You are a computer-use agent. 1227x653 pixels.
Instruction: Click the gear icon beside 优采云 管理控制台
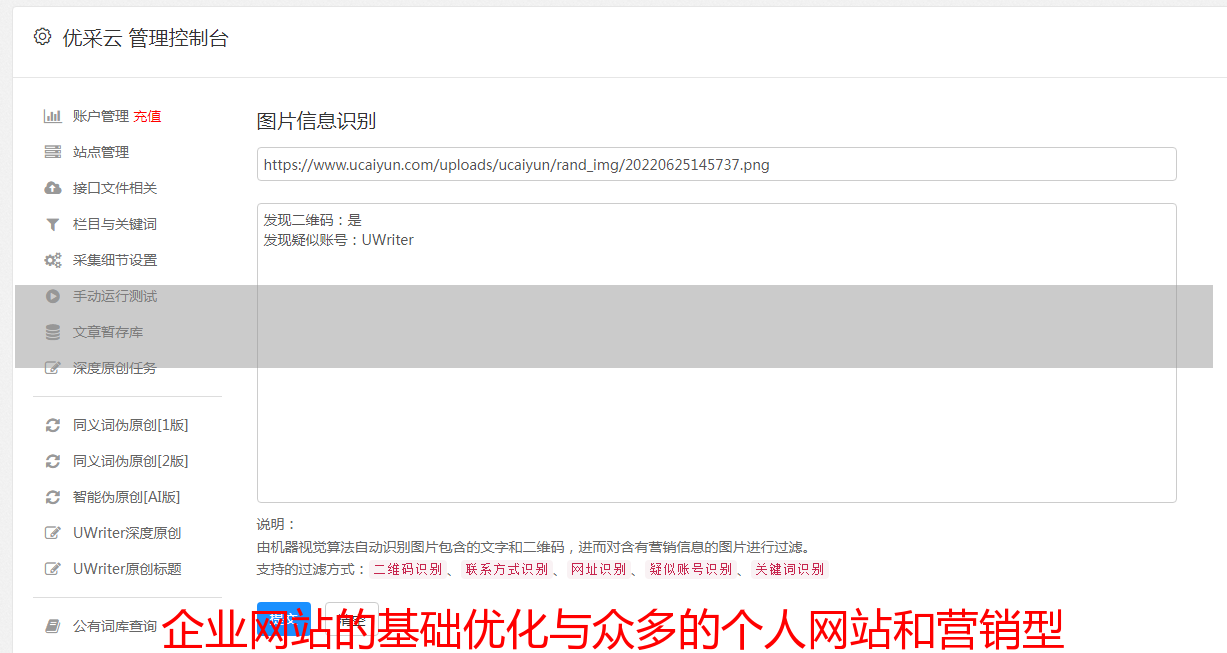(x=42, y=37)
